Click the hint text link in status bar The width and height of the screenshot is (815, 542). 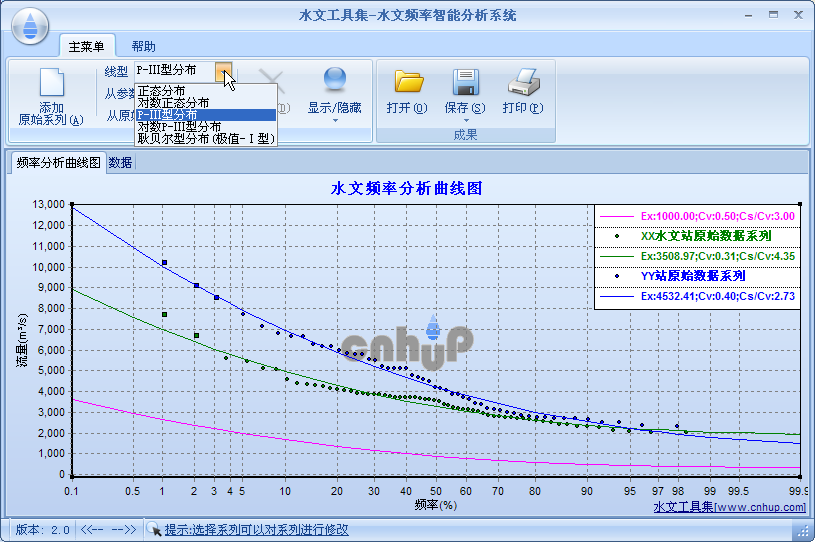tap(257, 529)
